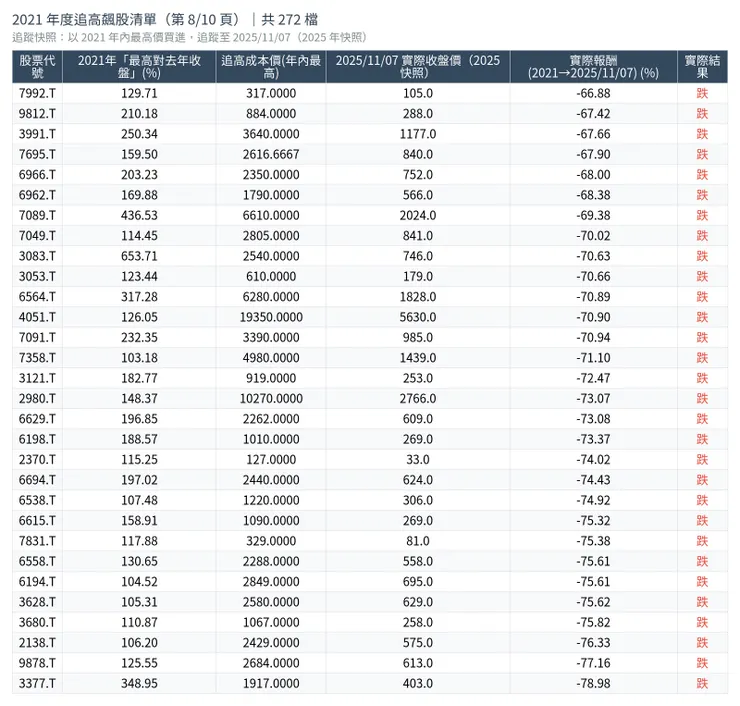The width and height of the screenshot is (740, 706).
Task: Click stock code 3053.T
Action: (37, 276)
